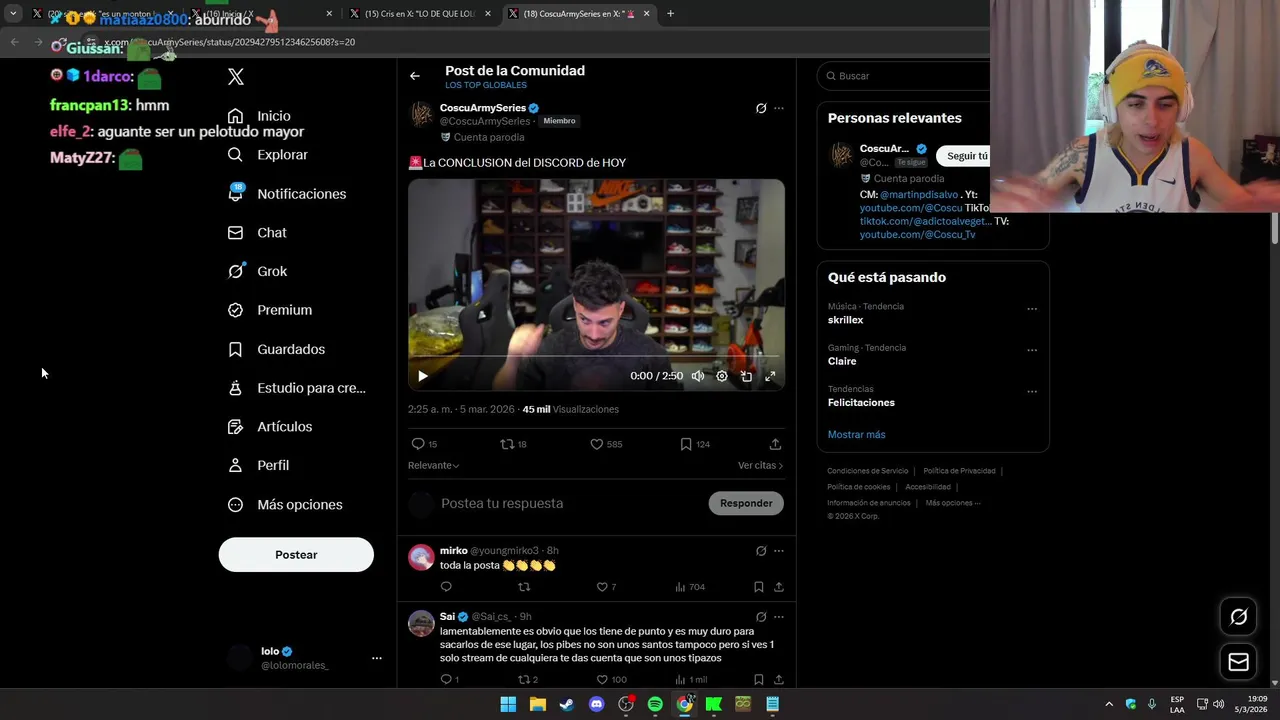The image size is (1280, 720).
Task: Play the post video
Action: coord(423,376)
